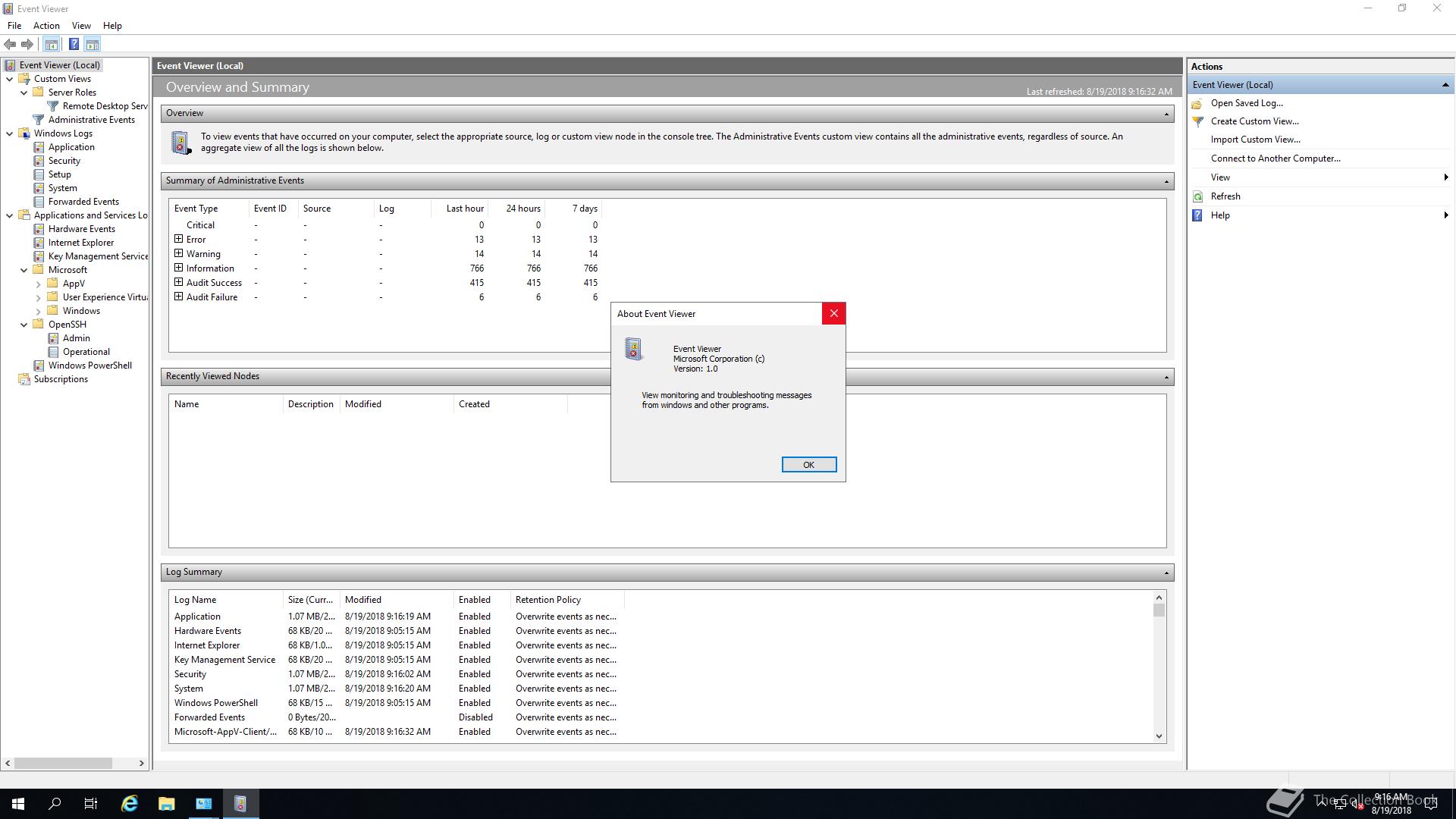
Task: Expand the Information event type row
Action: tap(179, 268)
